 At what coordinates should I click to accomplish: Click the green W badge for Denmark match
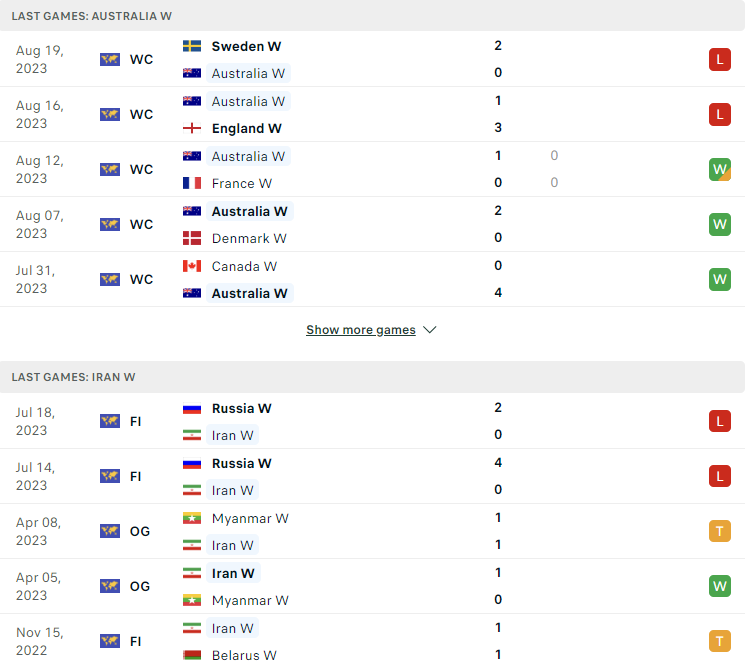pyautogui.click(x=719, y=224)
